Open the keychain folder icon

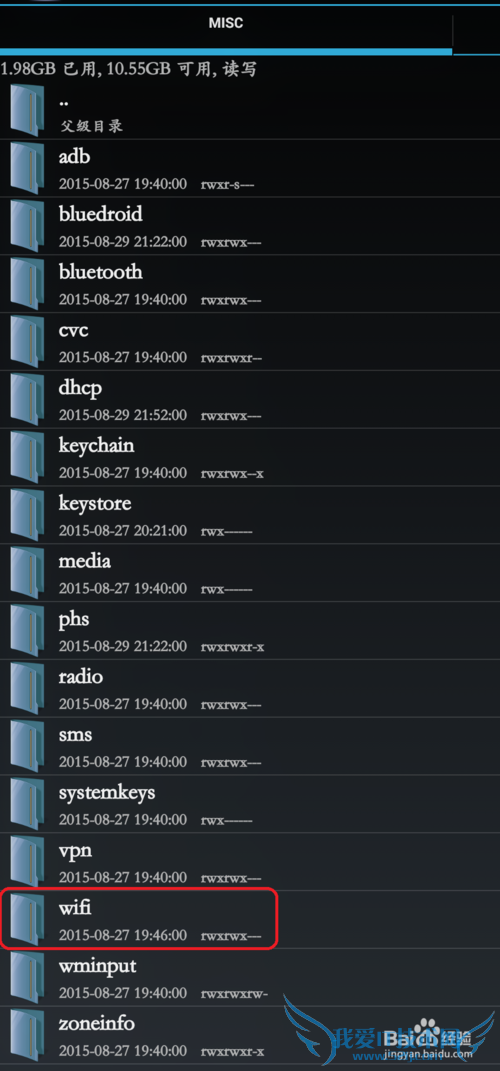pos(28,457)
